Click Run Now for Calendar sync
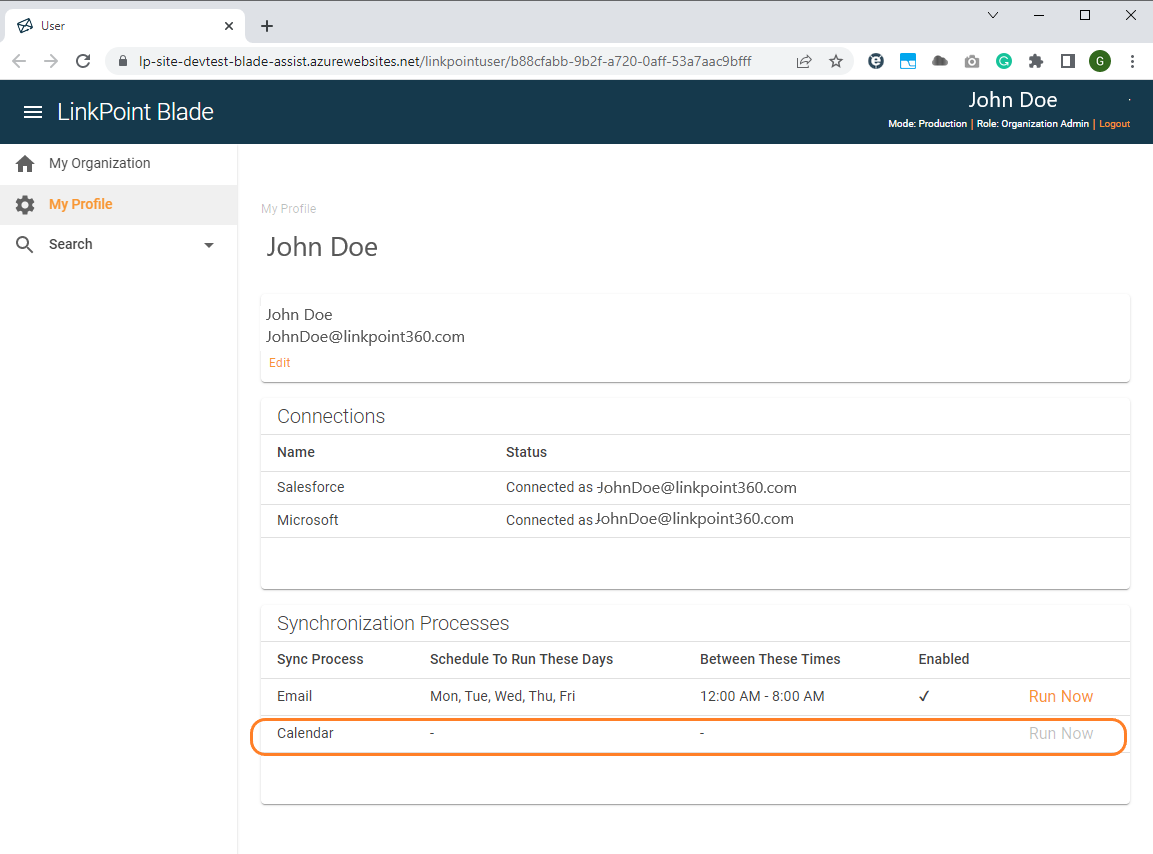The image size is (1153, 854). point(1060,733)
